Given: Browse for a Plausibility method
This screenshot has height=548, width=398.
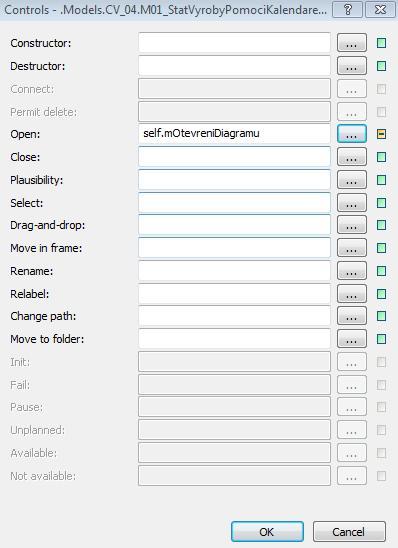Looking at the screenshot, I should pos(352,180).
